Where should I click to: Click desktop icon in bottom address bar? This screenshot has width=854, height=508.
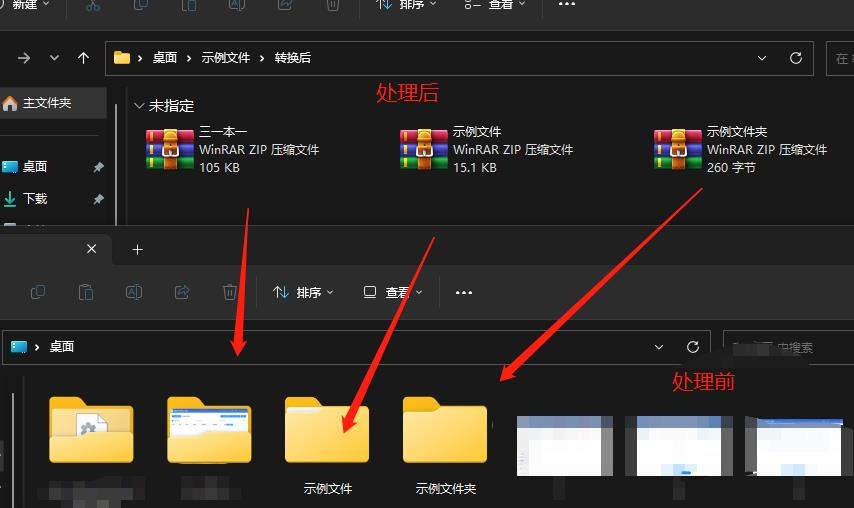[19, 347]
